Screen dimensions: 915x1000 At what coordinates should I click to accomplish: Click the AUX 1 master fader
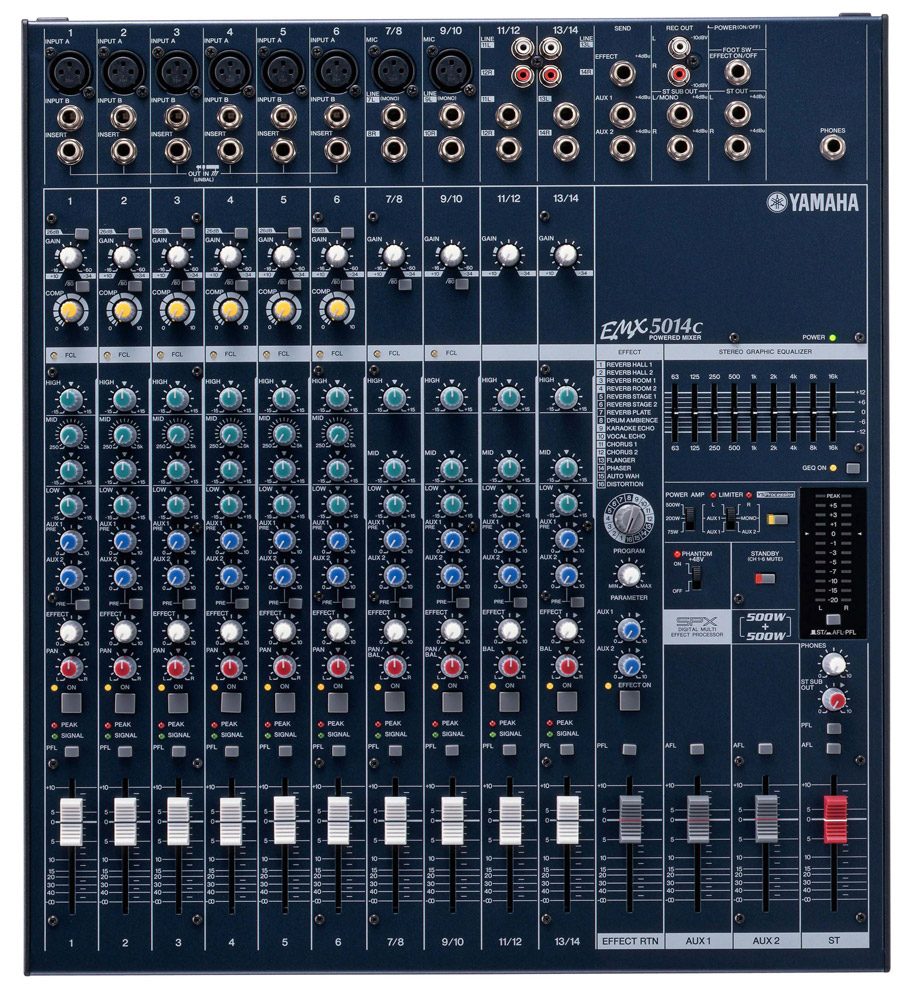pyautogui.click(x=698, y=819)
